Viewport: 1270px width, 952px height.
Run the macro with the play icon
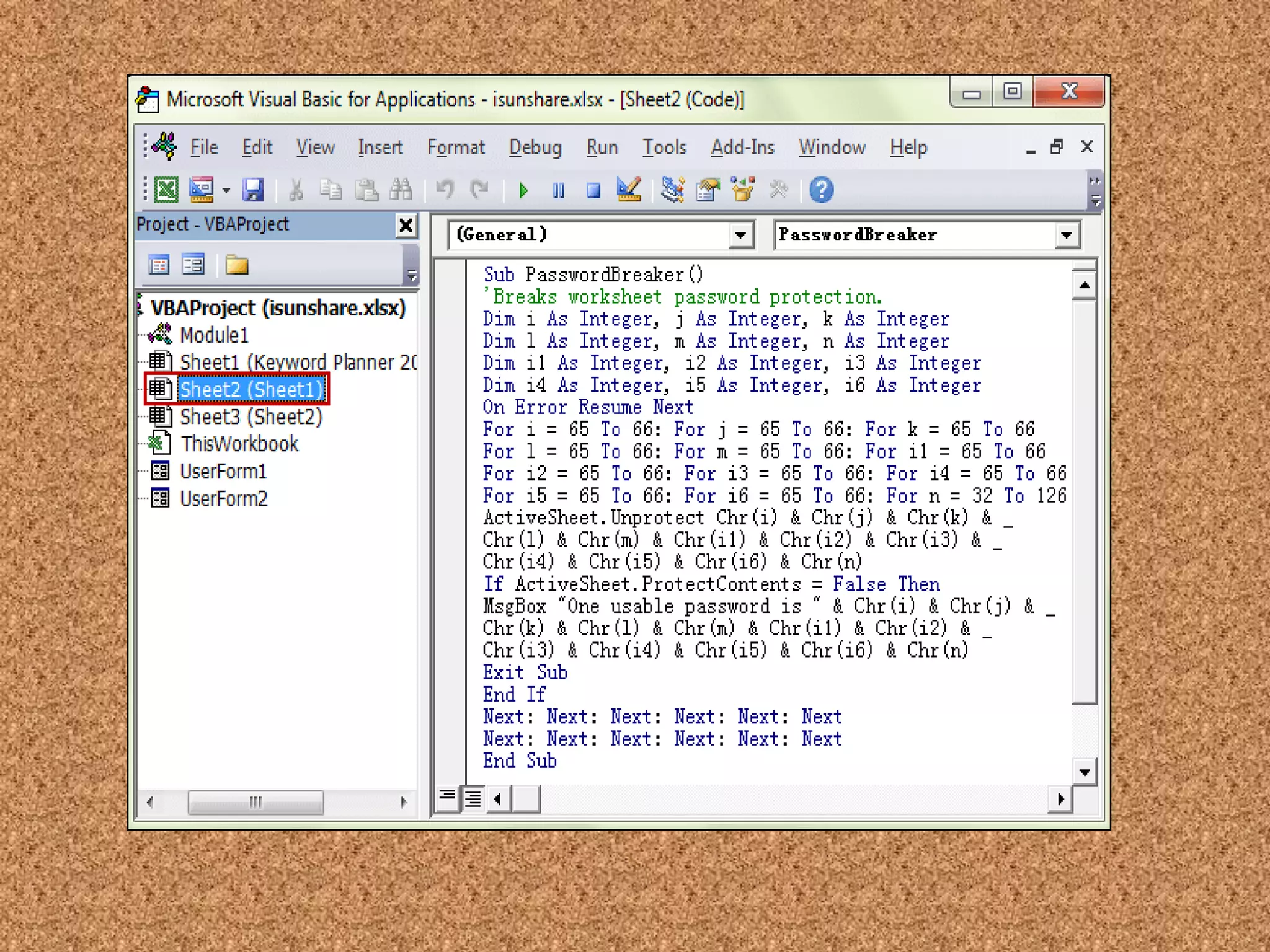pyautogui.click(x=523, y=190)
